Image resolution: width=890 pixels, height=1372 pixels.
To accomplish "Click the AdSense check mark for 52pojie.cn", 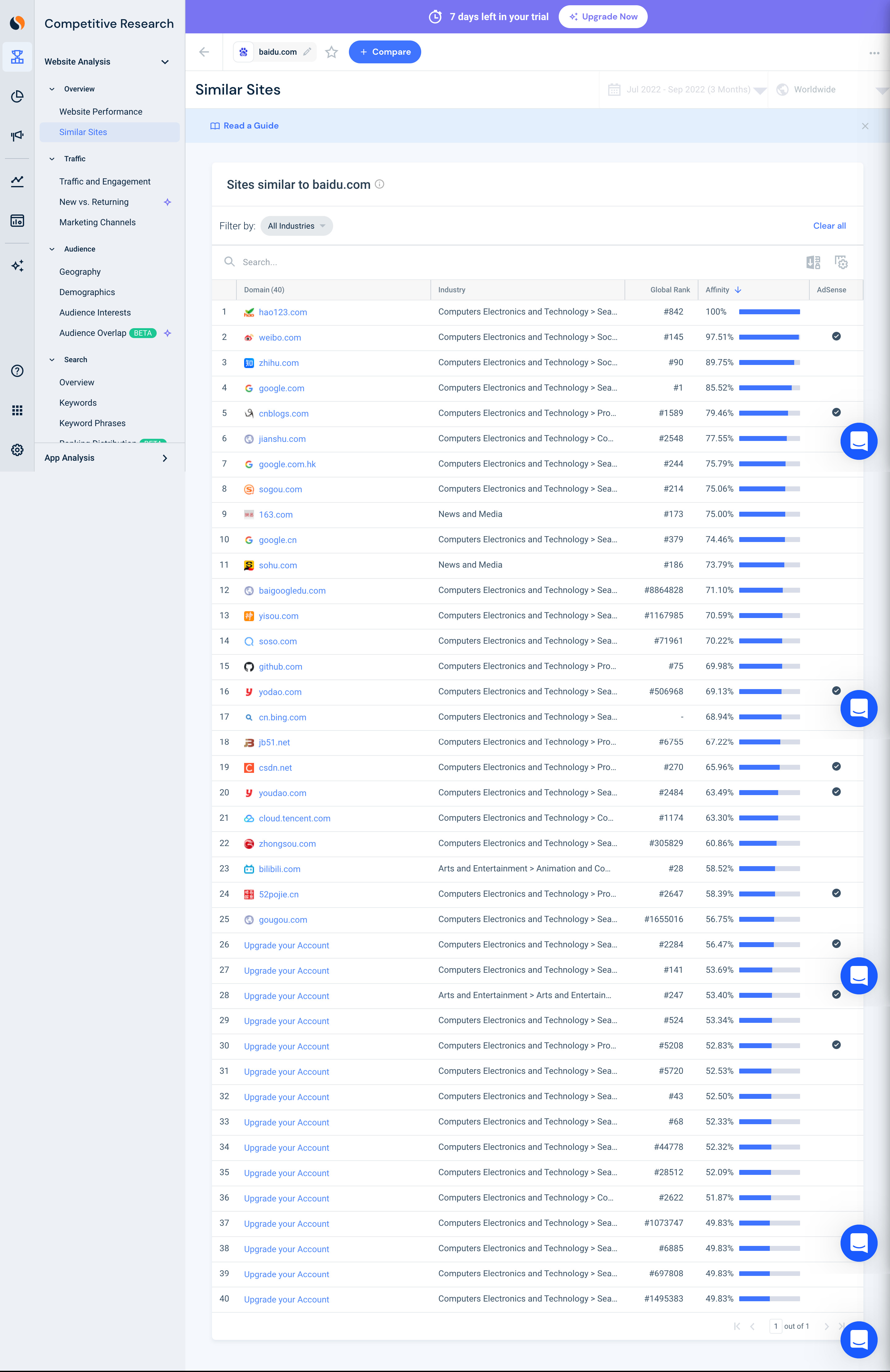I will 836,894.
